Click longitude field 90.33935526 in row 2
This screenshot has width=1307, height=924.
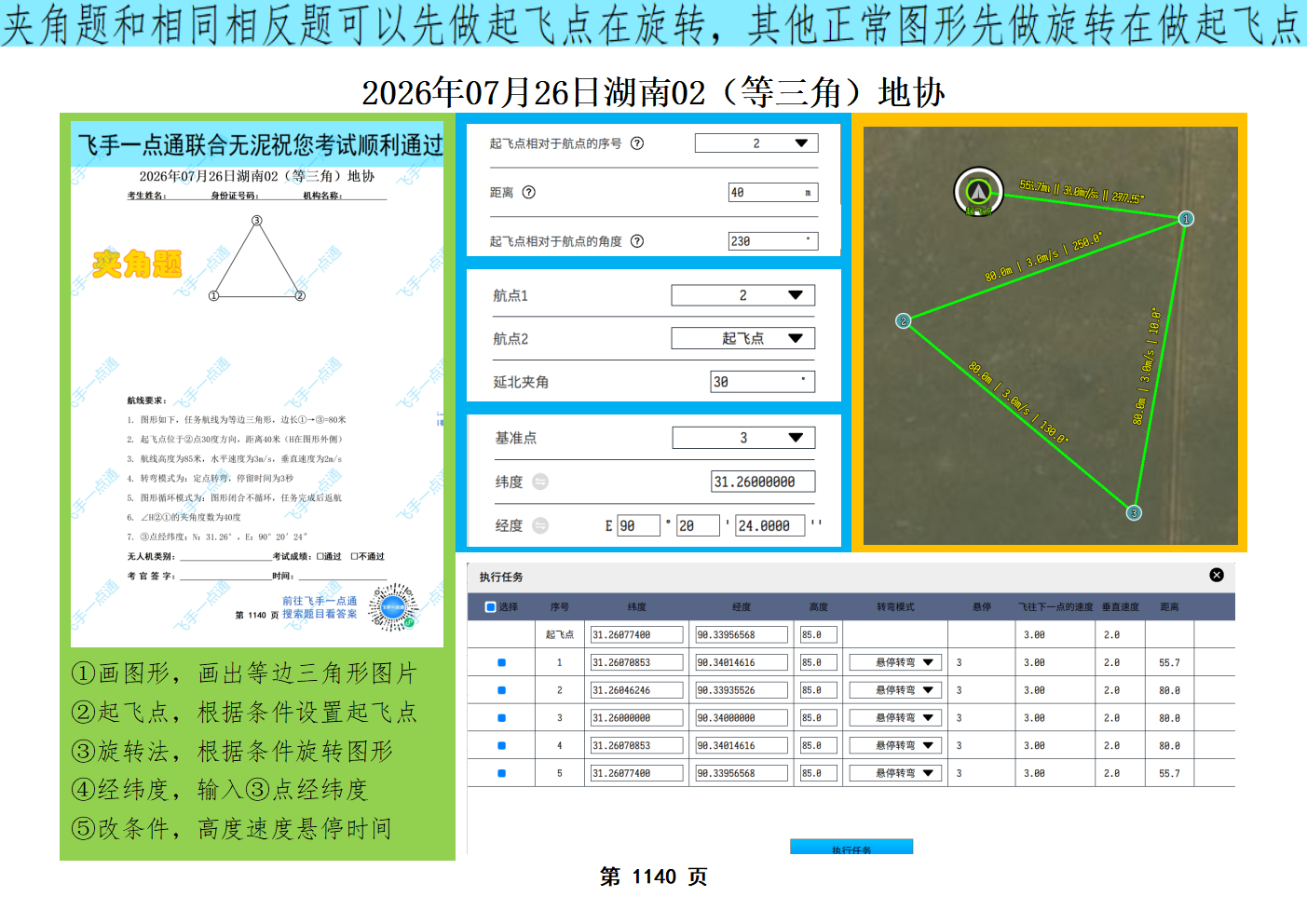pos(742,691)
